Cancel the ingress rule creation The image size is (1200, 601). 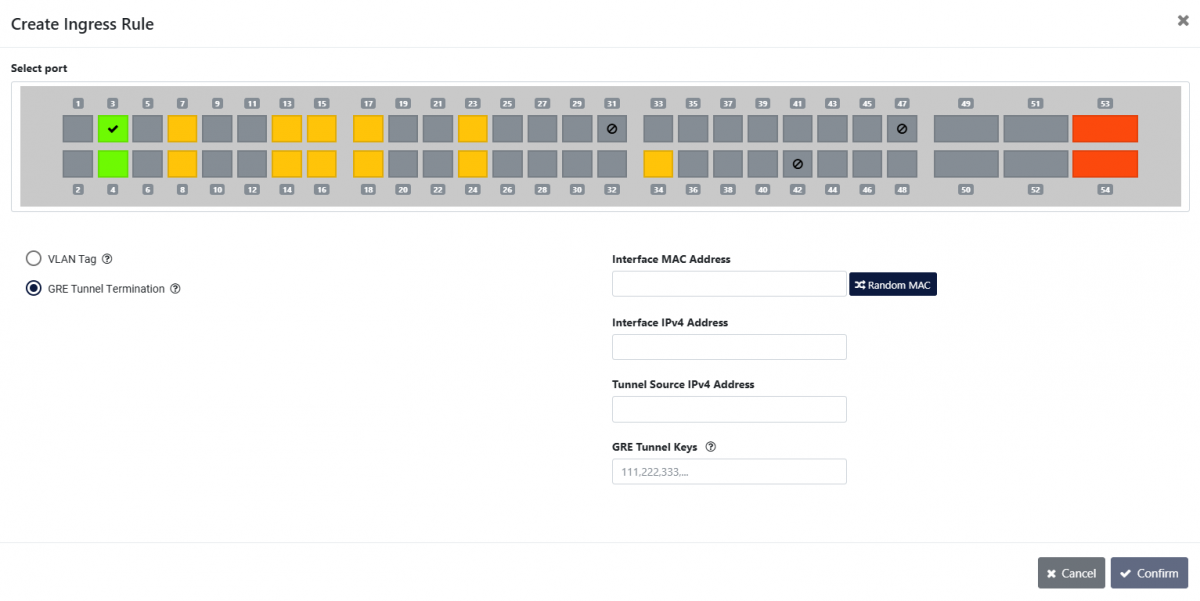pos(1071,573)
